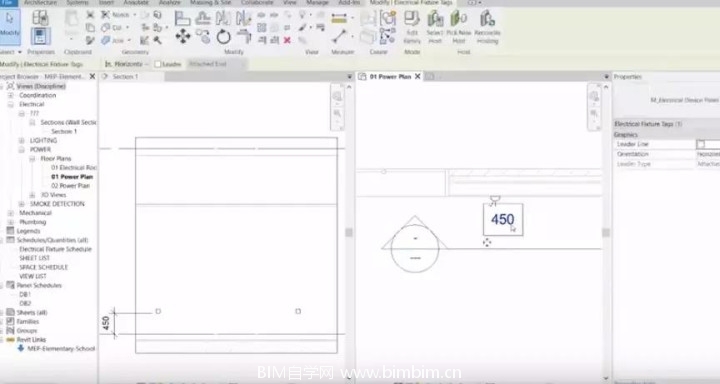Click the Reconcile Hosting button

pyautogui.click(x=487, y=27)
